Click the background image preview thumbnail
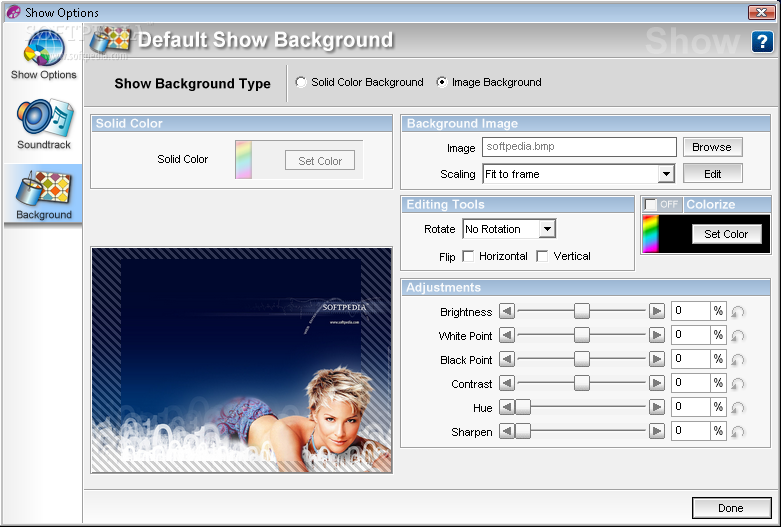 (x=242, y=360)
